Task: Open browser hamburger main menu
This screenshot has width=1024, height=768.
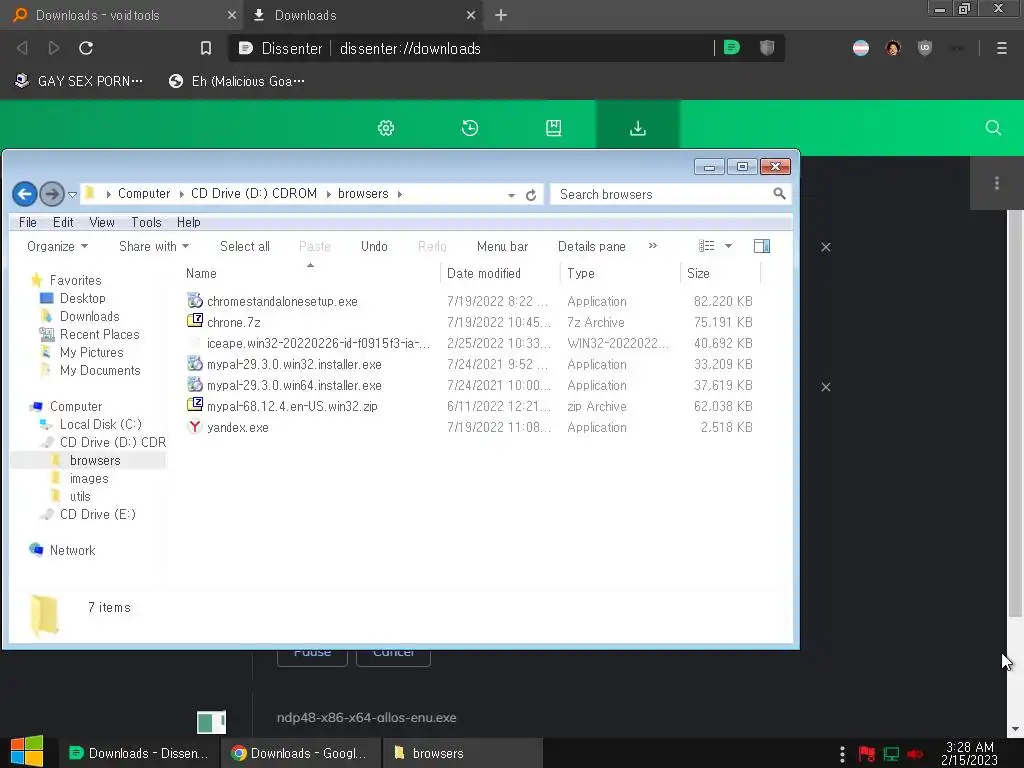Action: click(1001, 48)
